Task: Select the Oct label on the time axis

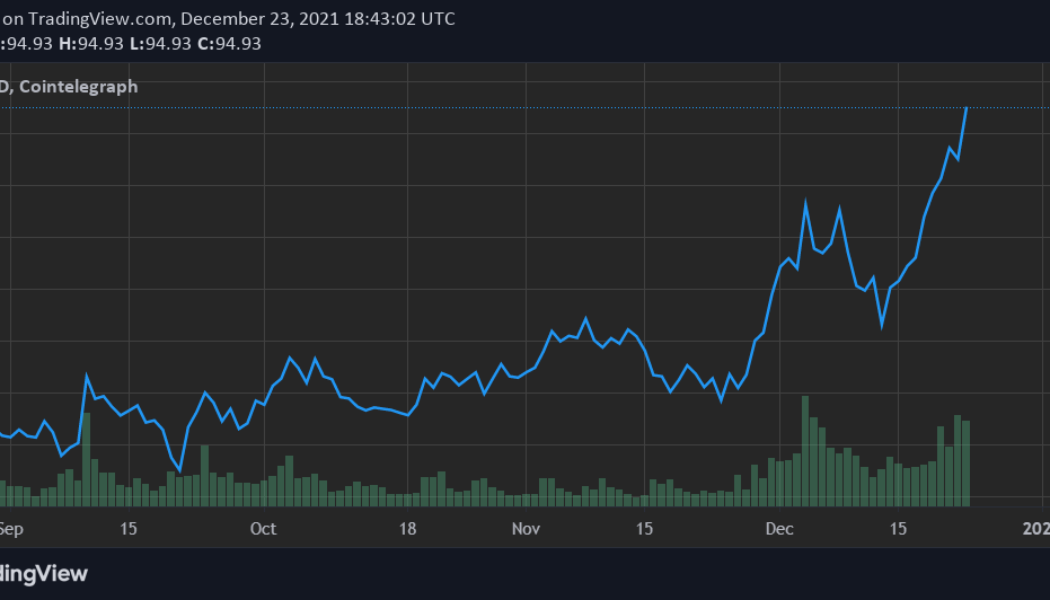Action: click(263, 529)
